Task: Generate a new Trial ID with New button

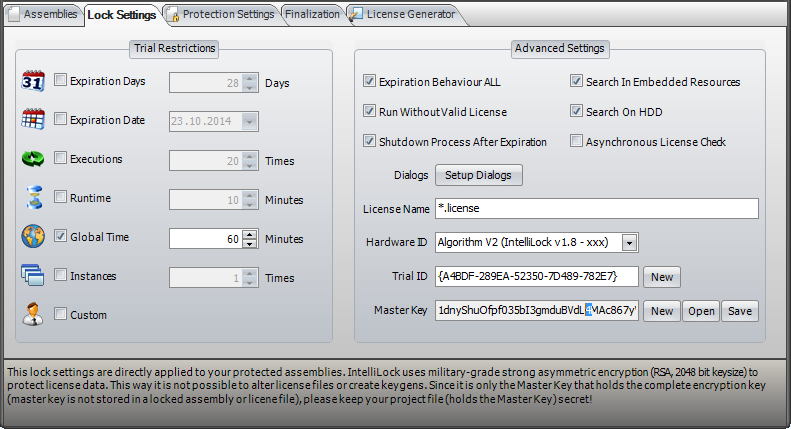Action: 662,276
